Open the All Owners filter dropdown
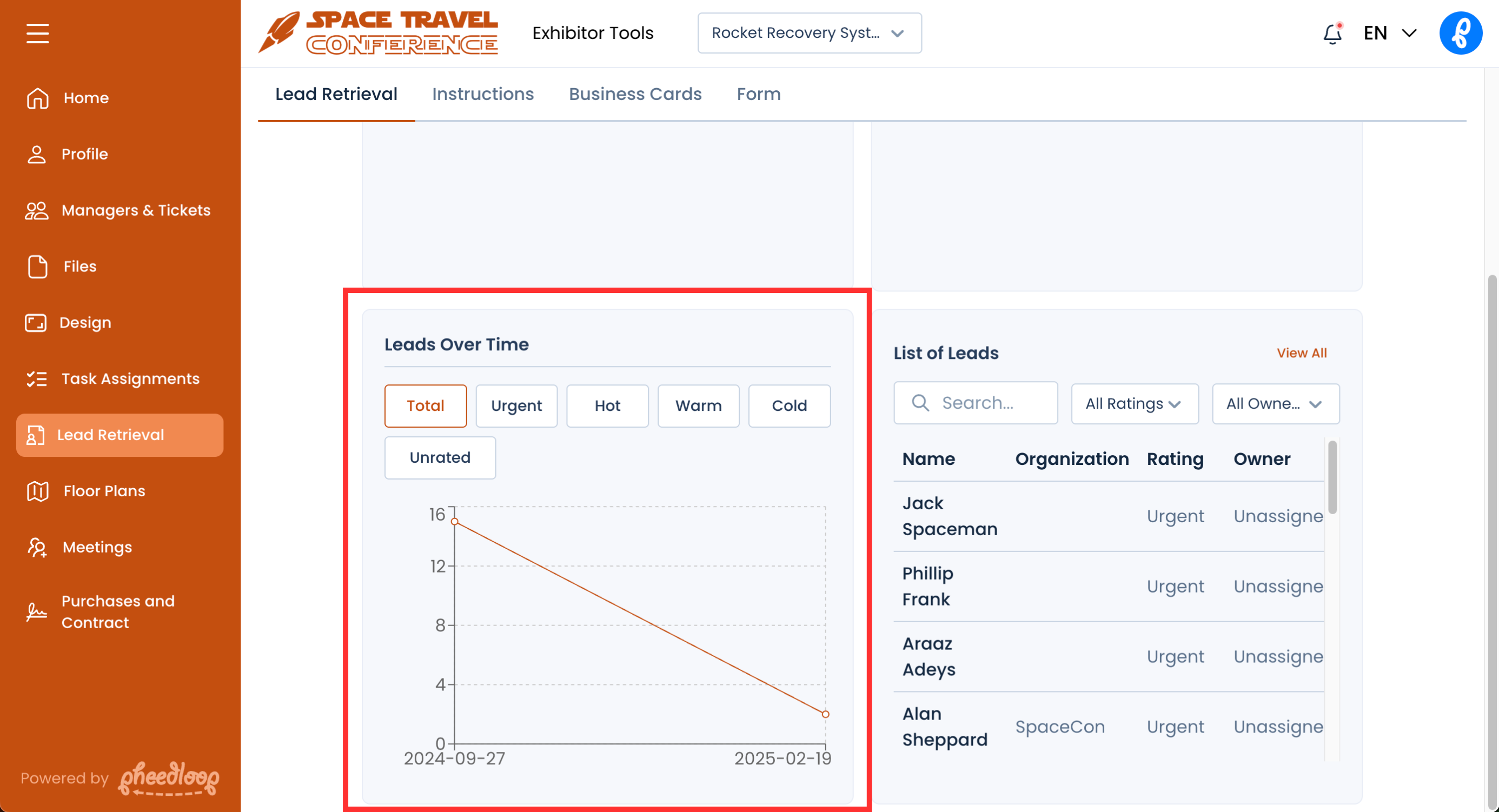The width and height of the screenshot is (1499, 812). (1276, 404)
